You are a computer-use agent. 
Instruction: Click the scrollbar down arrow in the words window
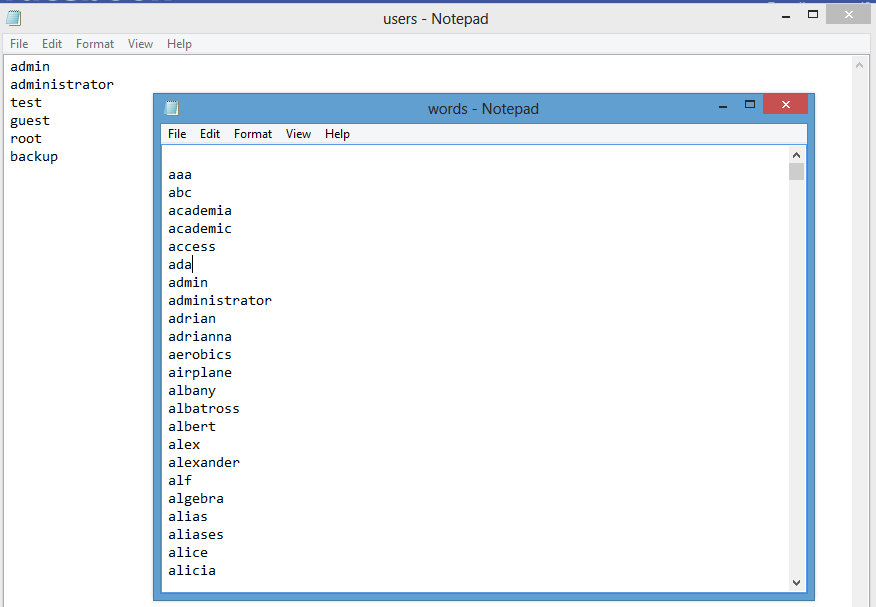[796, 582]
